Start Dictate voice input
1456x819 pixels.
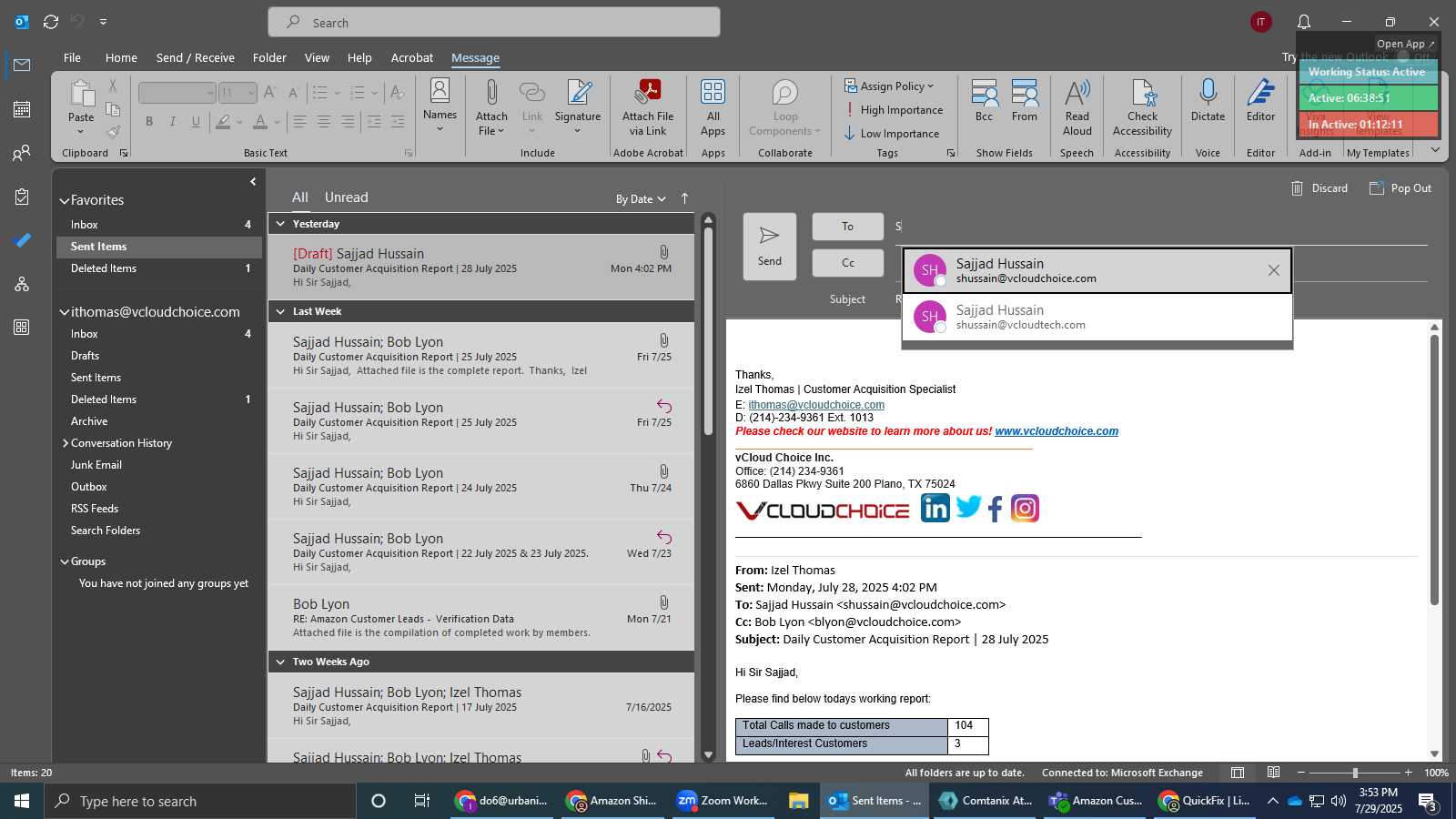[1208, 100]
